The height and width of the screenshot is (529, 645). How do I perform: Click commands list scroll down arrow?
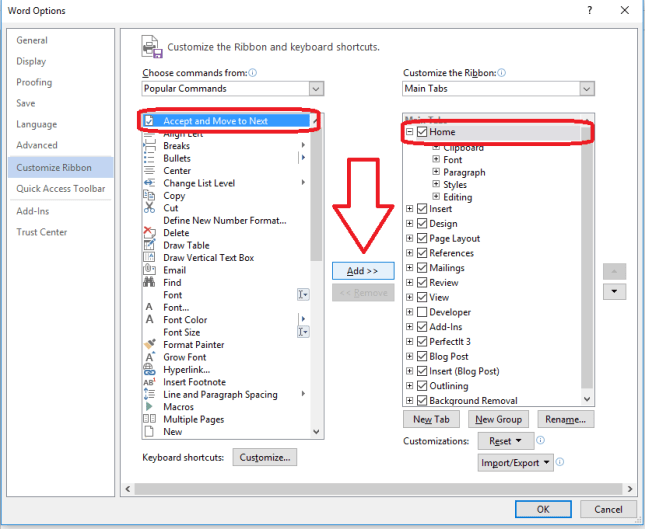pyautogui.click(x=316, y=432)
